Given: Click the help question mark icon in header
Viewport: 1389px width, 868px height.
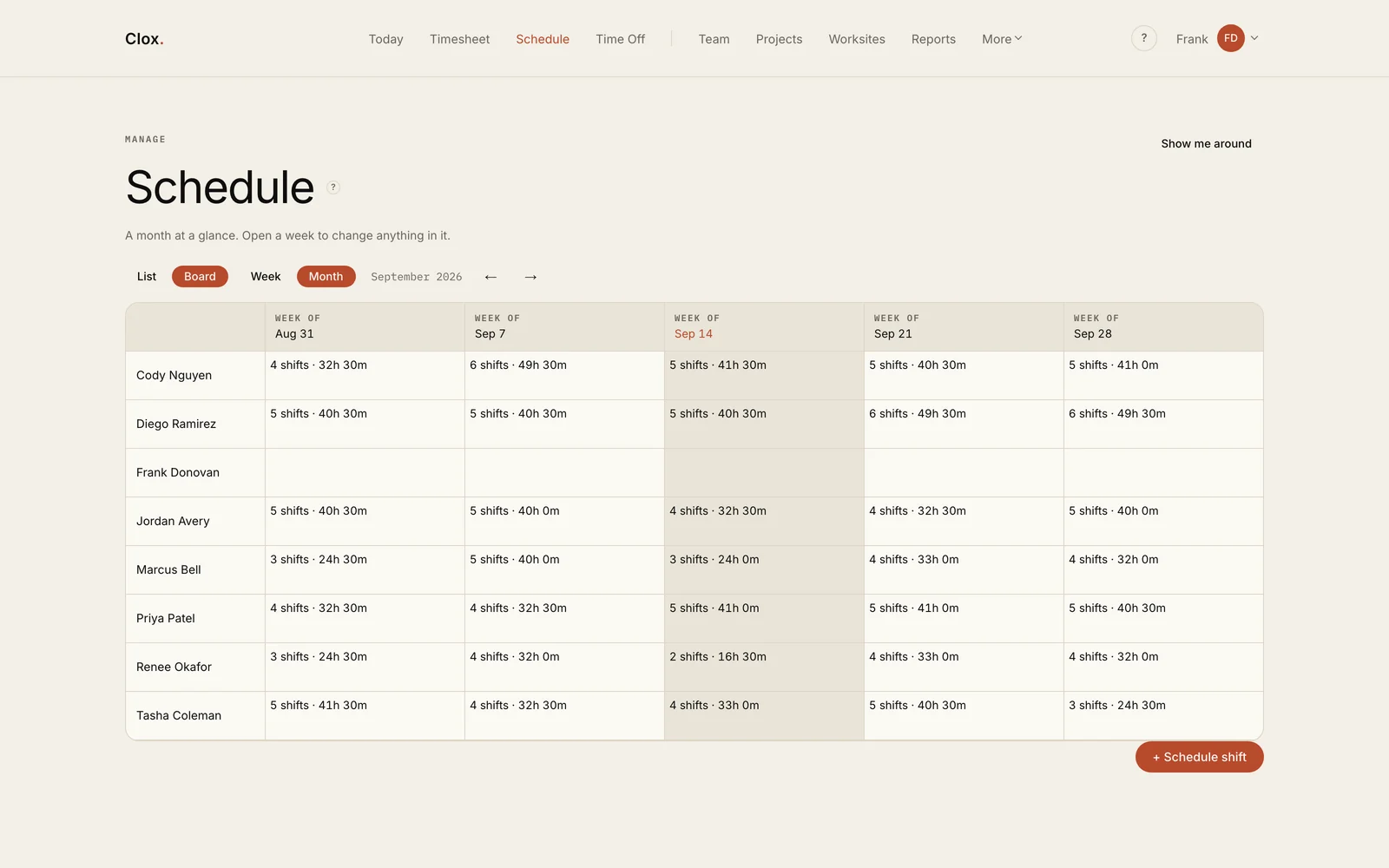Looking at the screenshot, I should click(x=1143, y=38).
